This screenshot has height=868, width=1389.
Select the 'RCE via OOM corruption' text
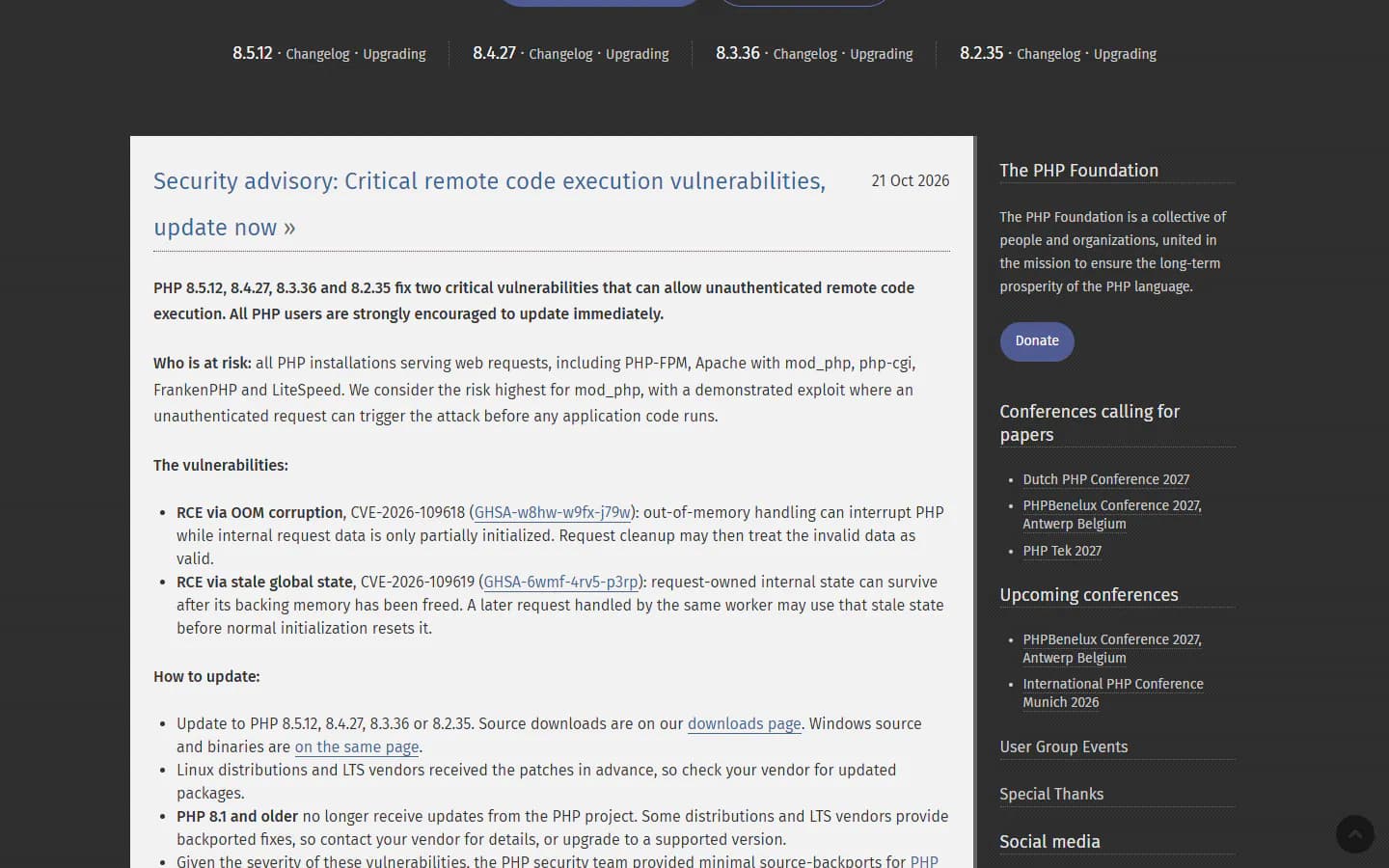(x=259, y=513)
